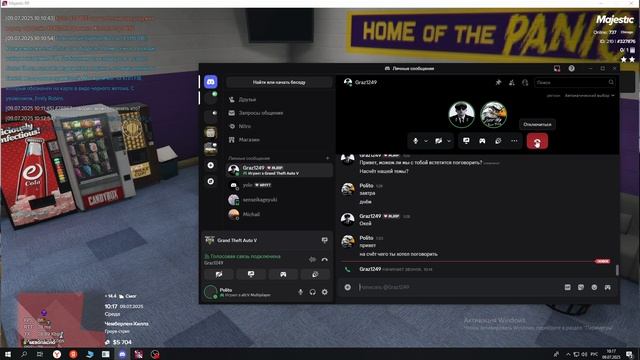This screenshot has height=360, width=640.
Task: Expand camera options arrow in call controls
Action: pyautogui.click(x=449, y=141)
